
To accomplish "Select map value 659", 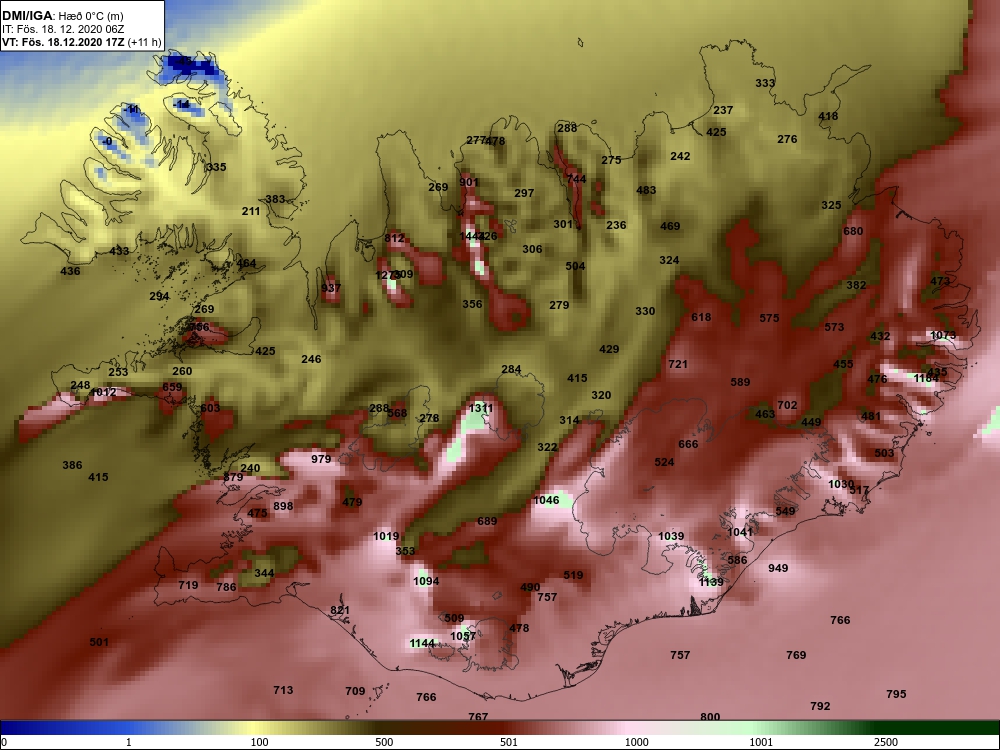I will pyautogui.click(x=172, y=386).
